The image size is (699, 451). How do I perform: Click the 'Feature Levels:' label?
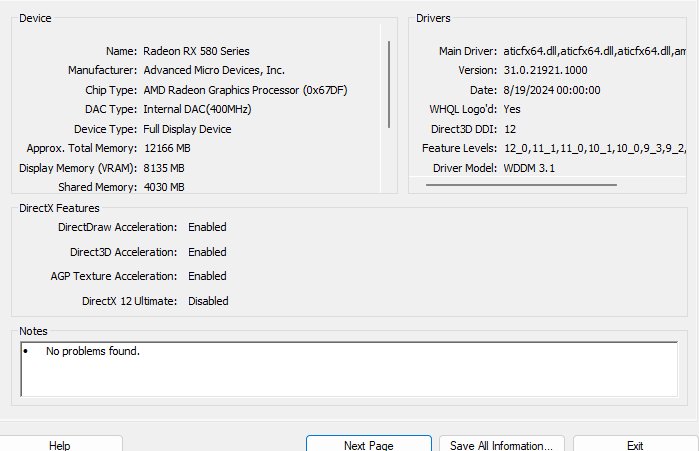click(459, 148)
